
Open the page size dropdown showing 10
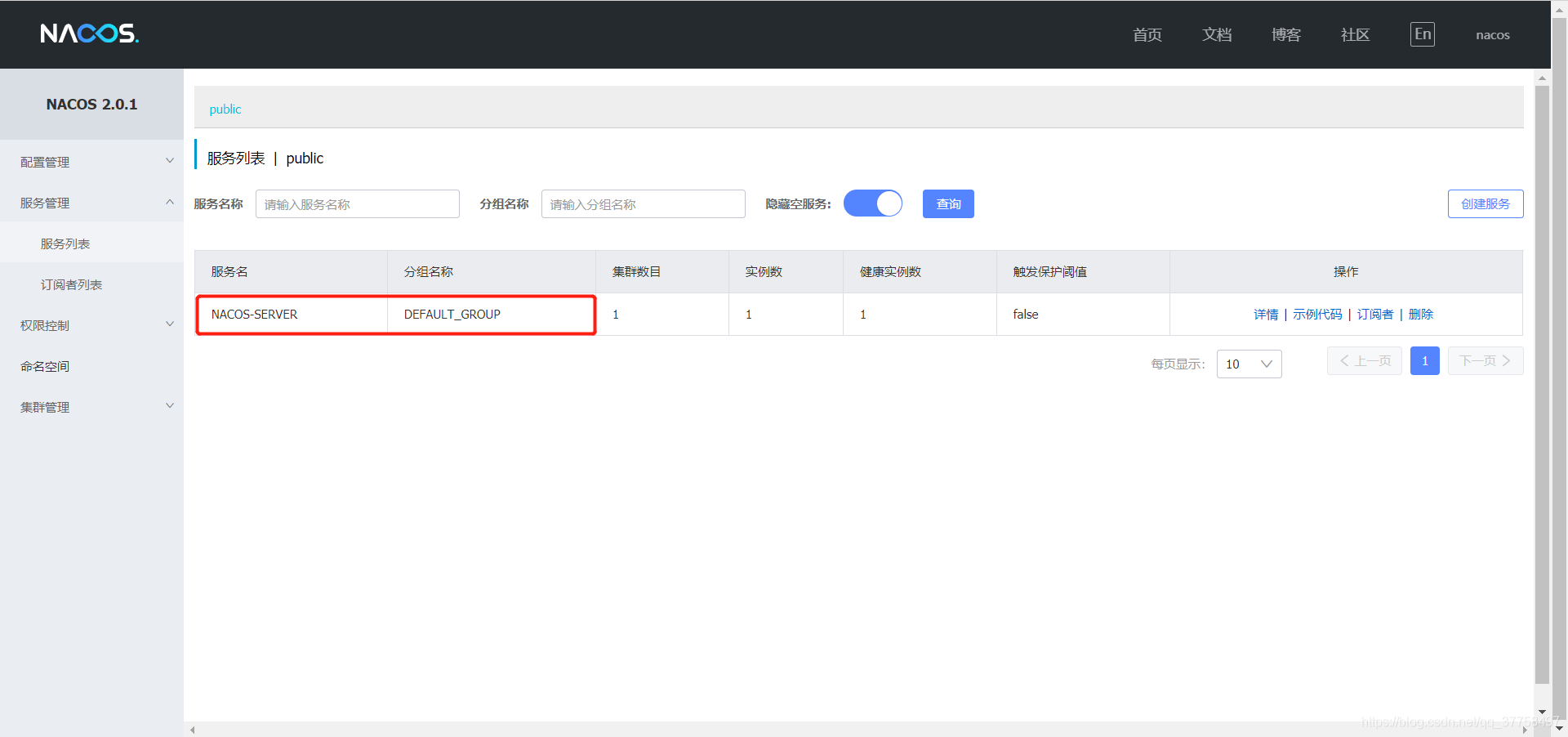pos(1249,364)
